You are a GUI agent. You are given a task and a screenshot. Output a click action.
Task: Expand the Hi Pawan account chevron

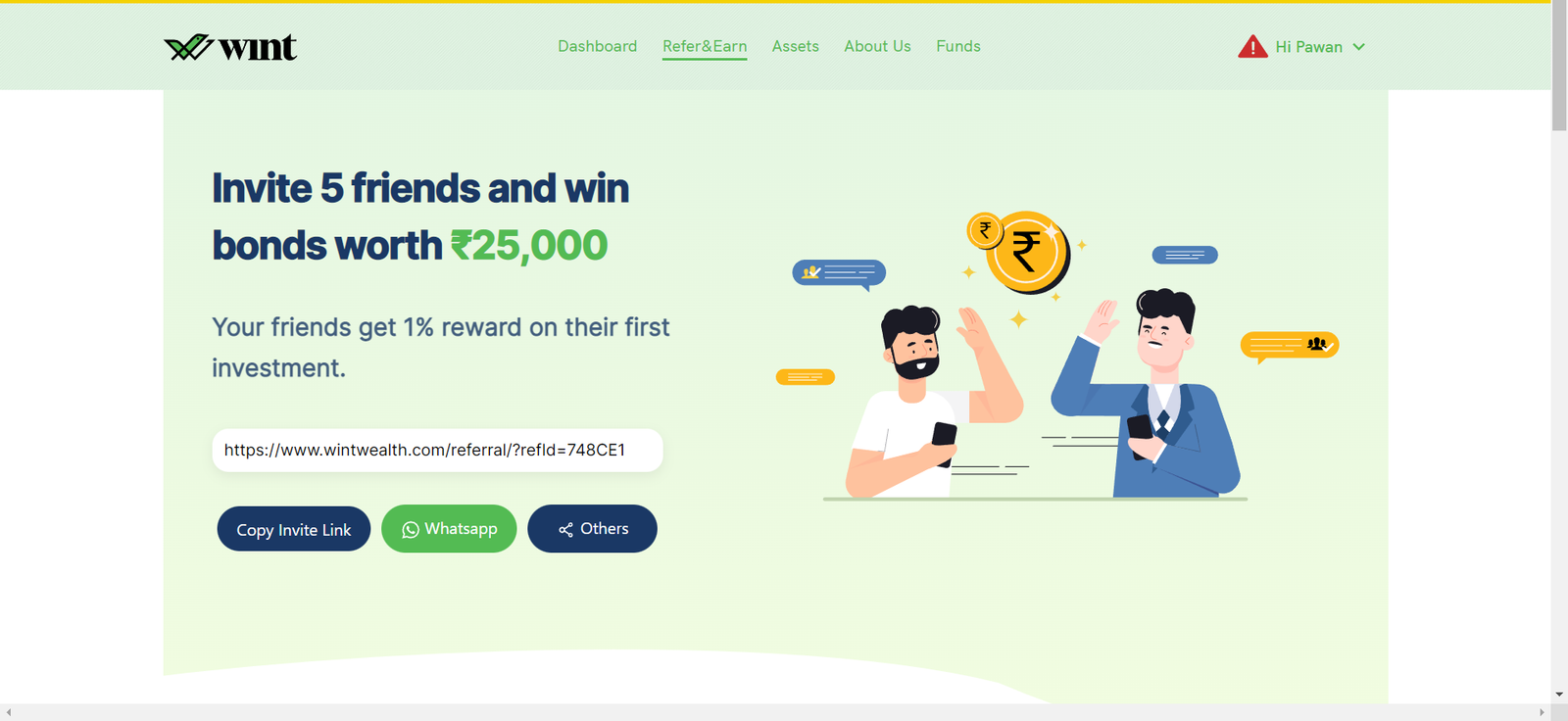[1358, 47]
